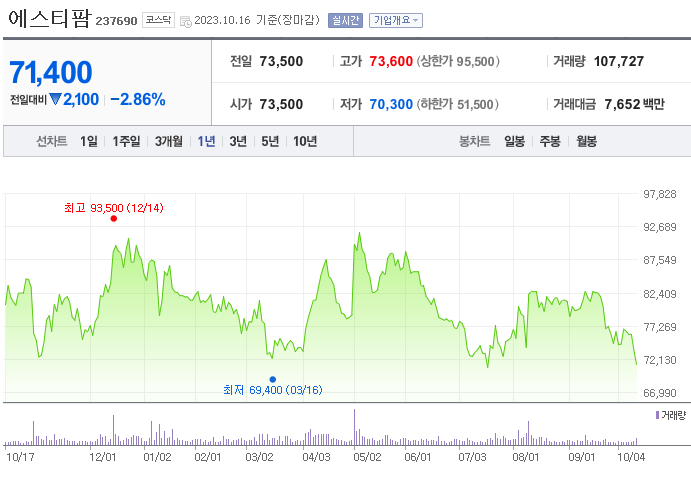This screenshot has height=479, width=691.
Task: Click the current price 71,400
Action: click(51, 72)
